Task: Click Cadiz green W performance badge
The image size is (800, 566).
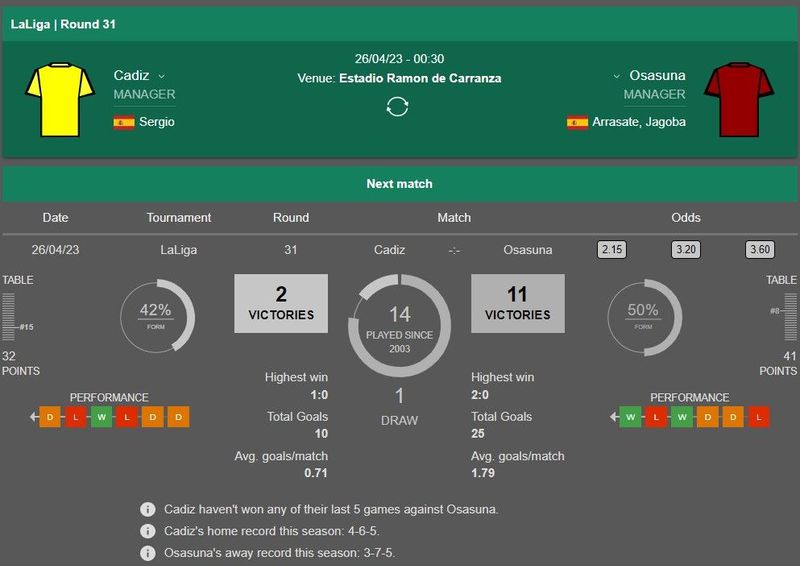Action: 102,417
